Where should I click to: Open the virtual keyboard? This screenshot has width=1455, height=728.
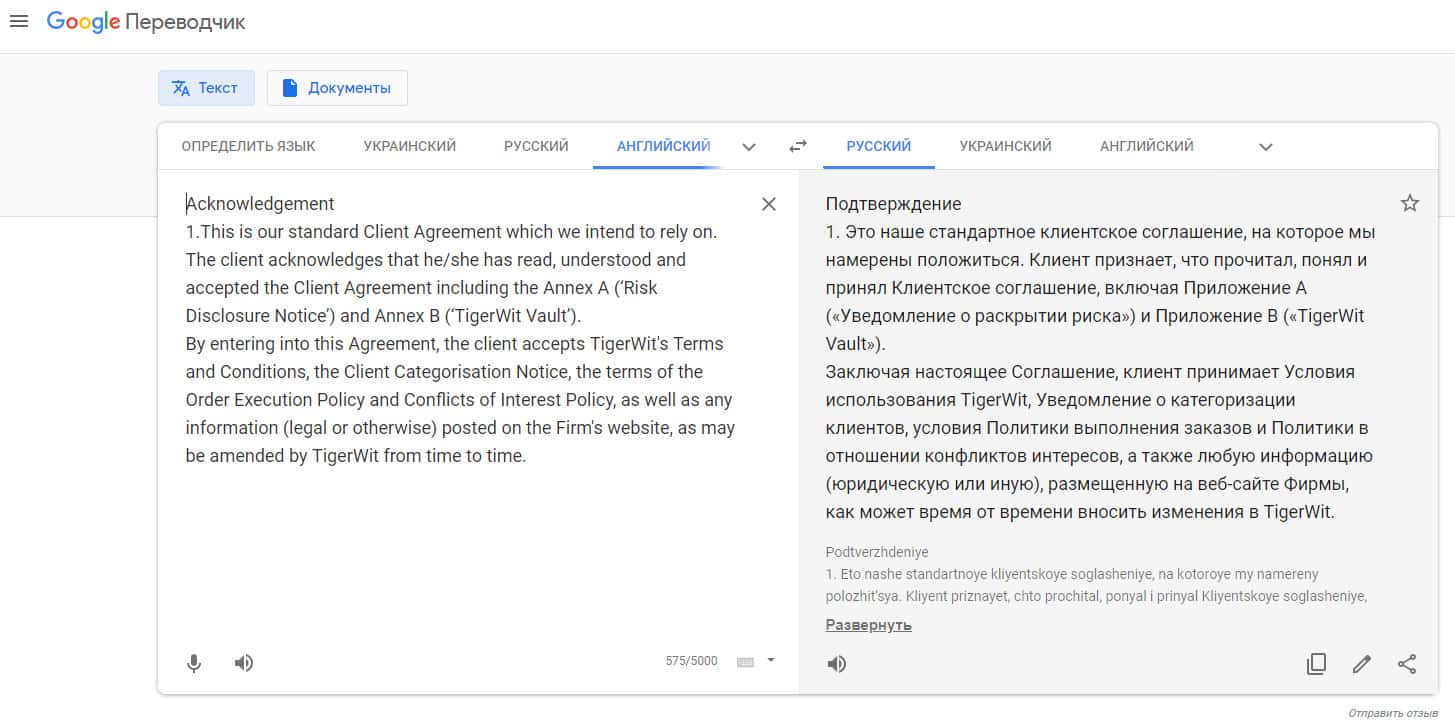pos(745,661)
